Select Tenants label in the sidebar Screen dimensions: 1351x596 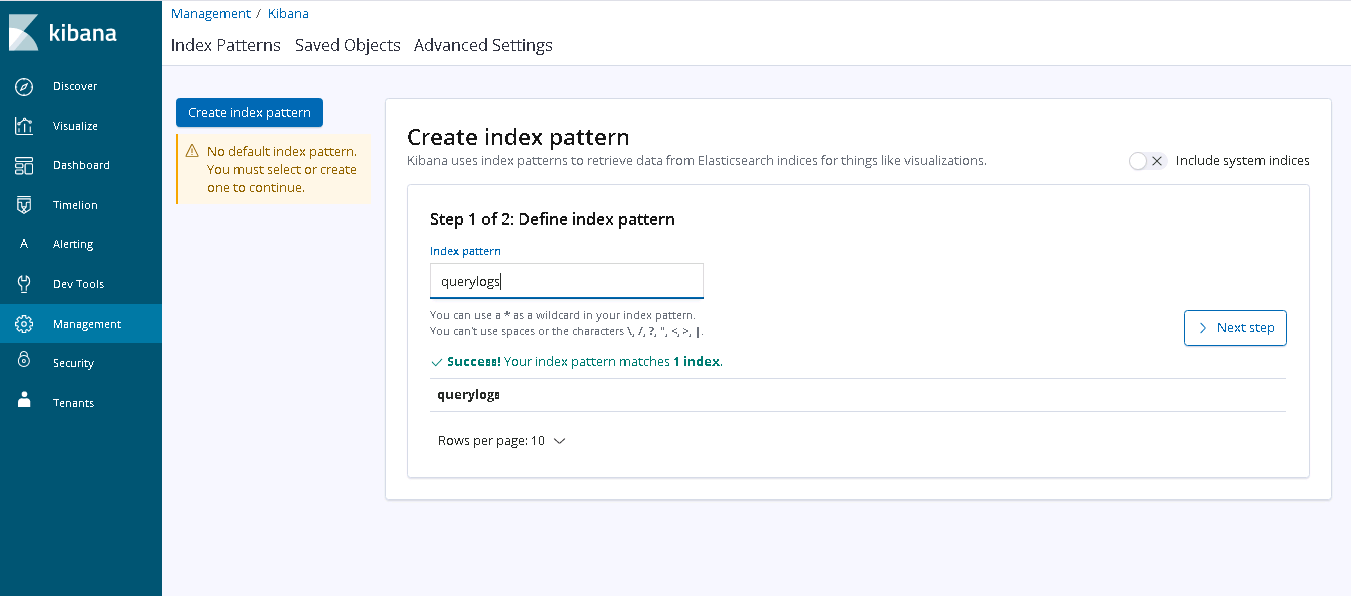[x=73, y=403]
